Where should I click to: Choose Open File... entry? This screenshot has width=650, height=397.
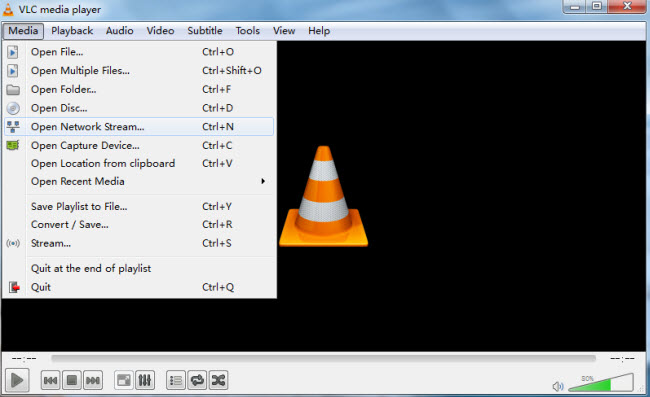tap(139, 52)
